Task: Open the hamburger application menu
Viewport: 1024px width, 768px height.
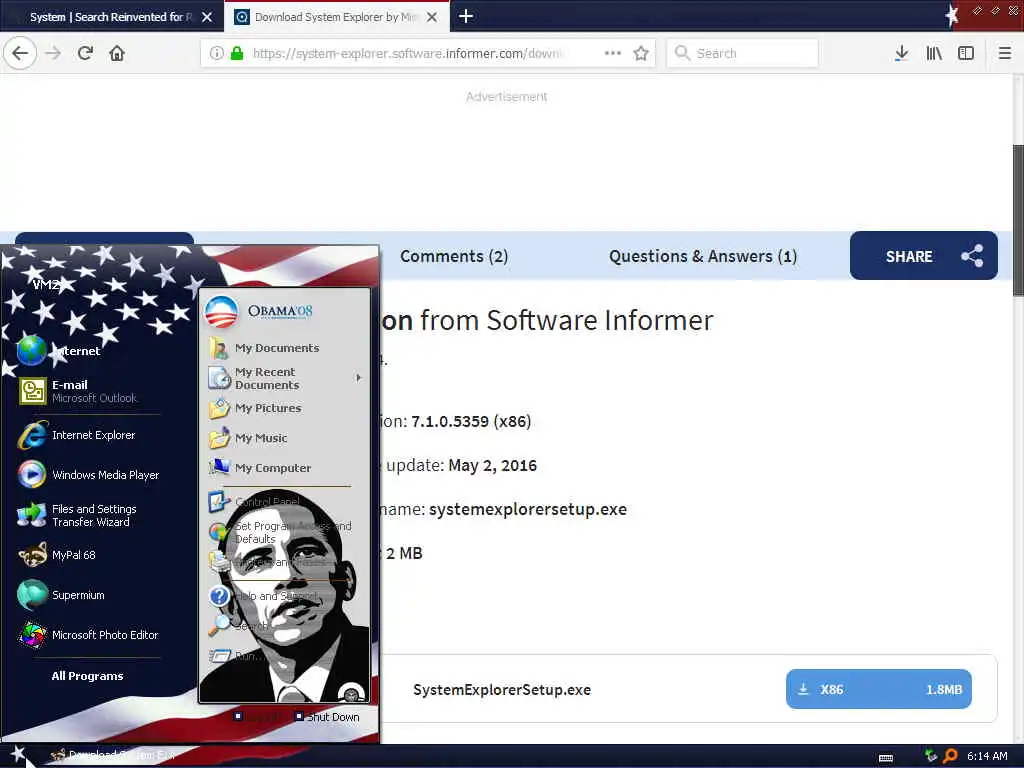Action: [1005, 53]
